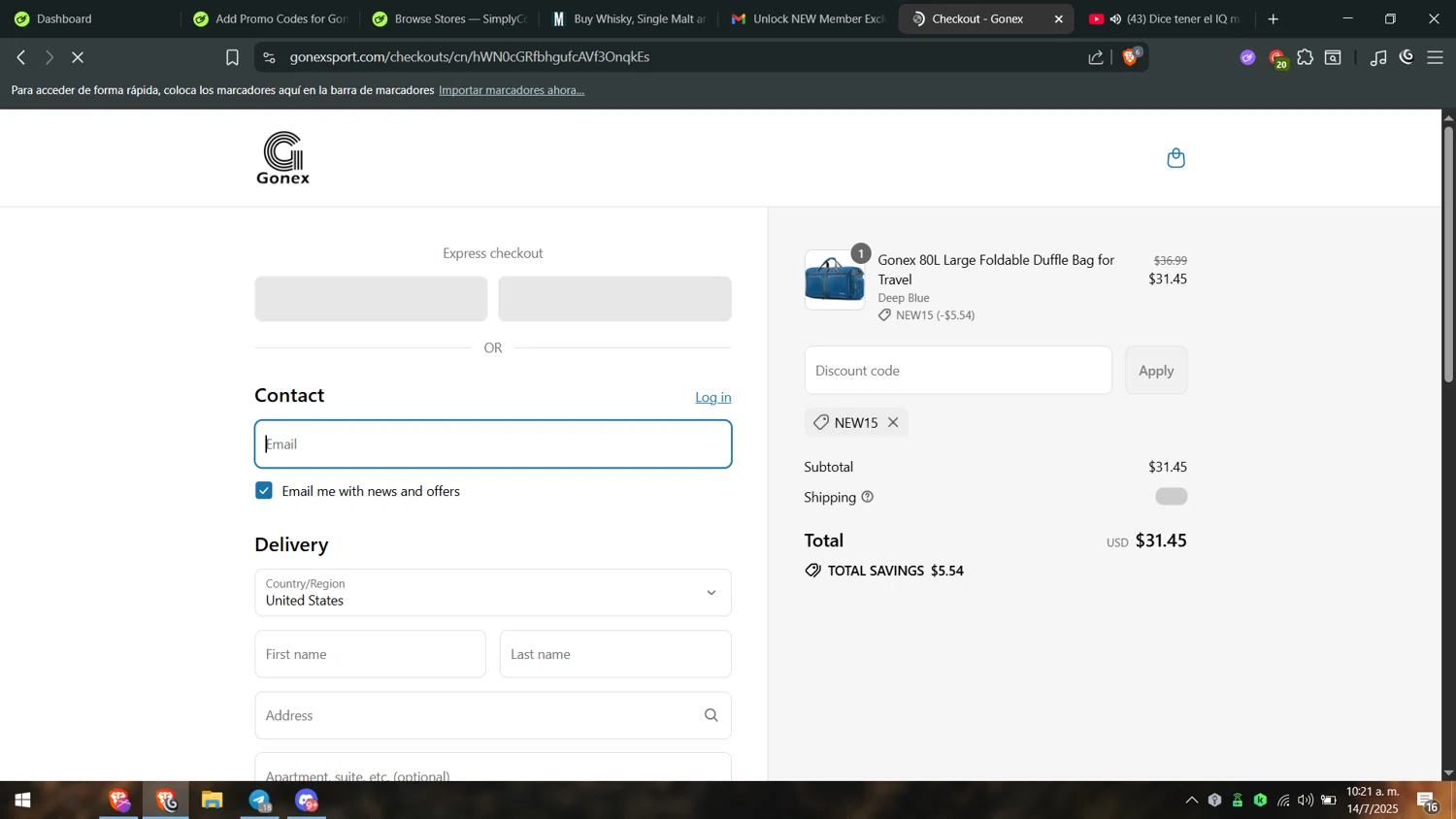Focus the Email input field
This screenshot has height=819, width=1456.
[x=493, y=444]
